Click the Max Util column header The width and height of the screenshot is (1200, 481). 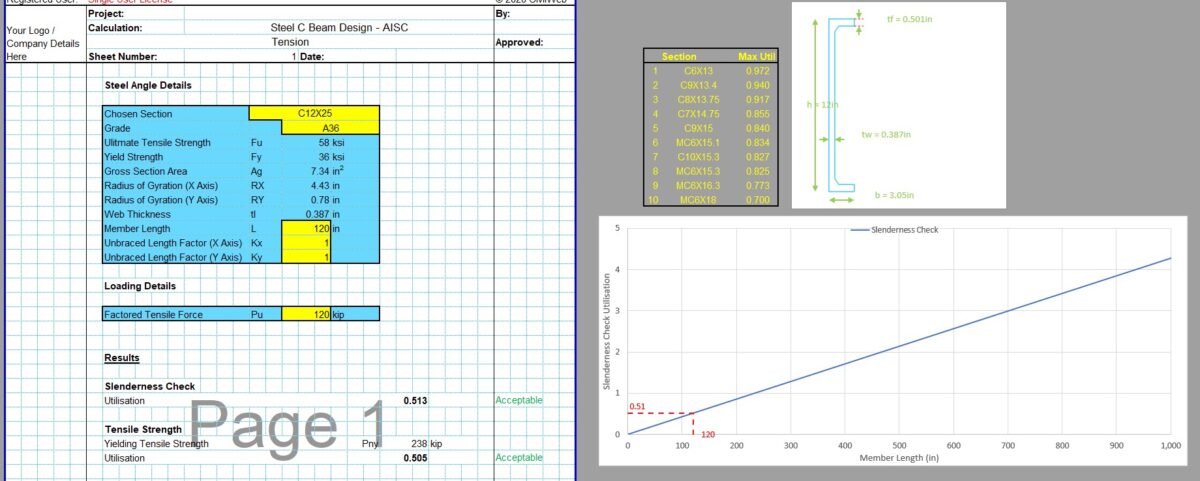coord(756,56)
